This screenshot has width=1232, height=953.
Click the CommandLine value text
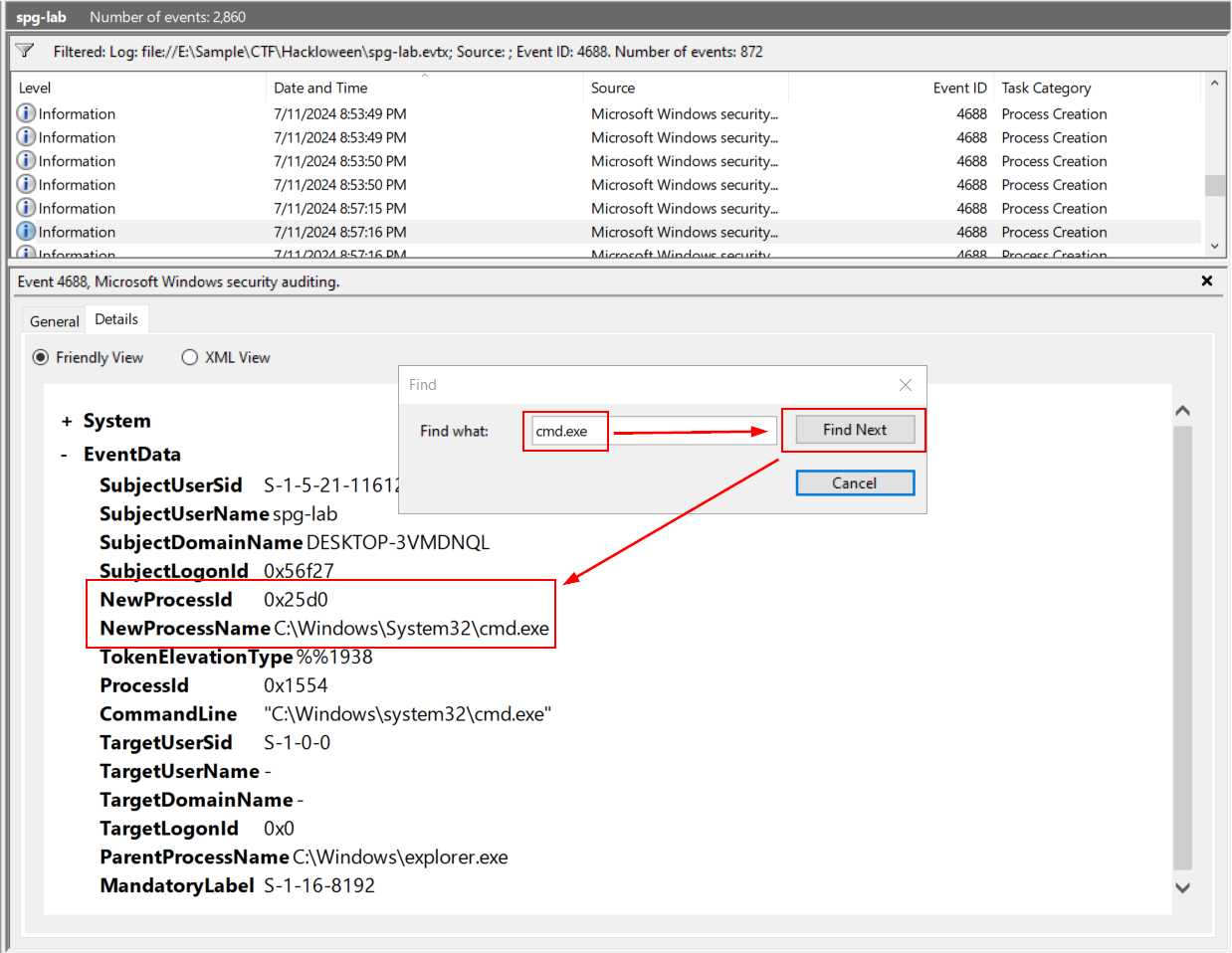[x=408, y=714]
